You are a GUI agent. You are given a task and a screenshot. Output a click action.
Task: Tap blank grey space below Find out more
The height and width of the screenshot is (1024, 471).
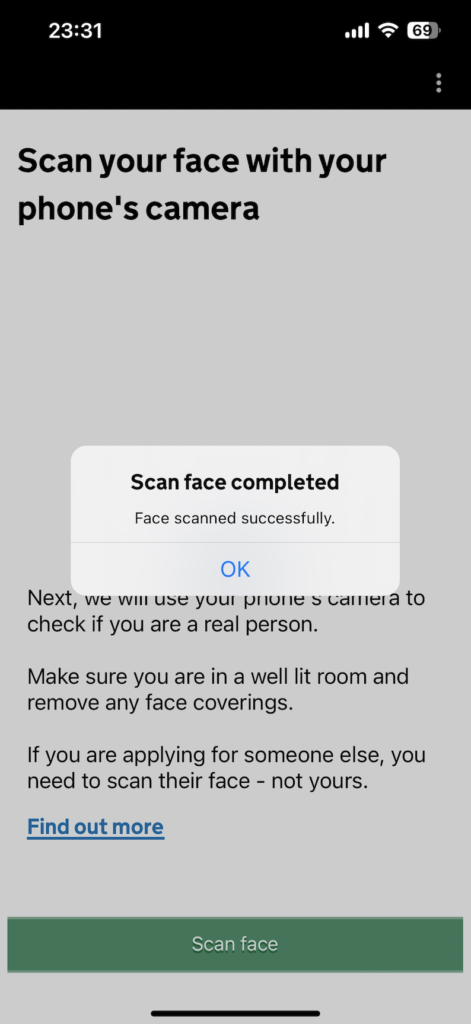[235, 878]
